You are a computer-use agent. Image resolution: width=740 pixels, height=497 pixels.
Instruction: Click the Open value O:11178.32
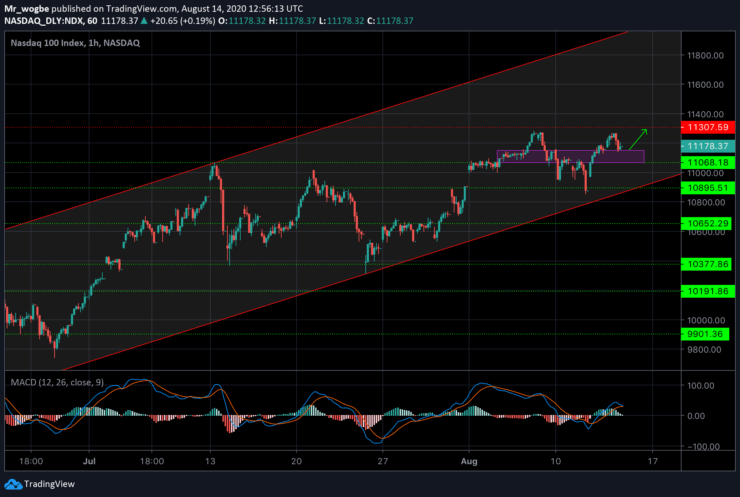[242, 21]
